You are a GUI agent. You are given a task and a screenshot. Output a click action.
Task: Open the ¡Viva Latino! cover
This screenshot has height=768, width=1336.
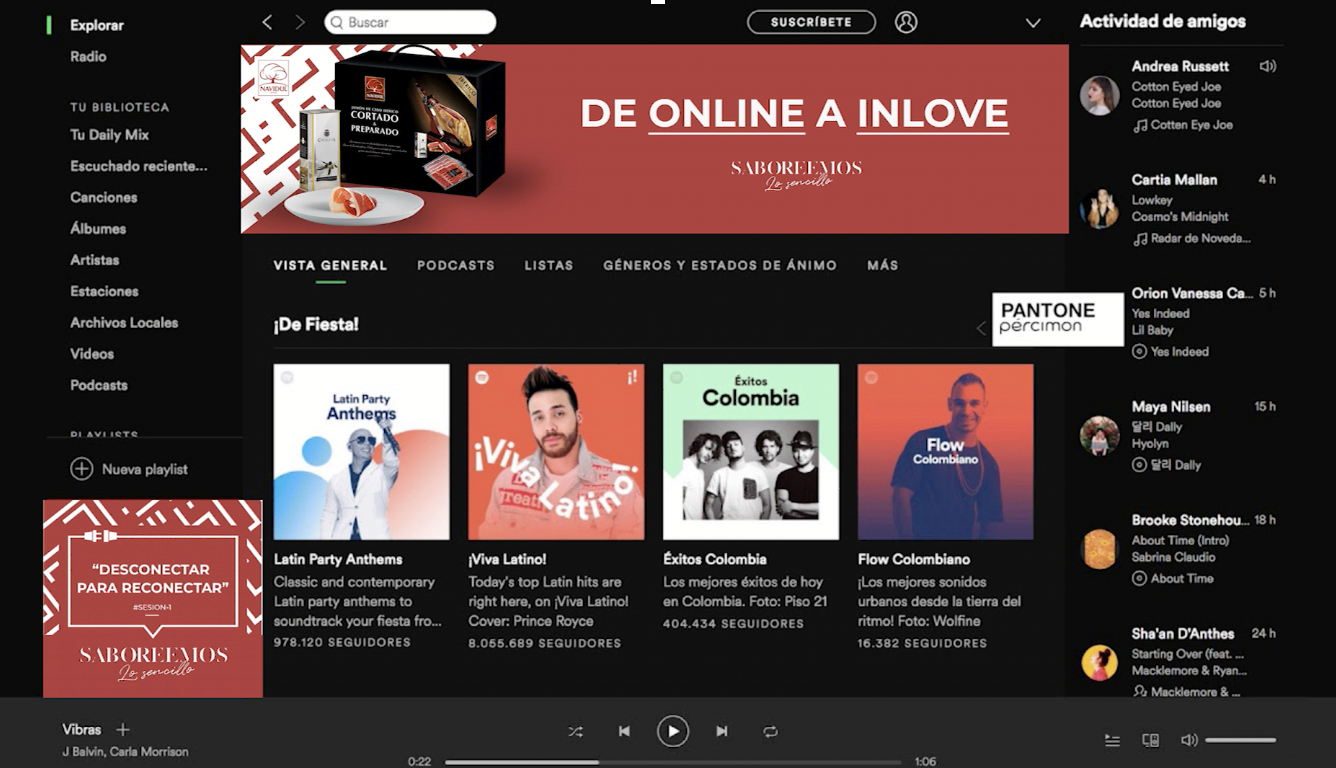[556, 452]
